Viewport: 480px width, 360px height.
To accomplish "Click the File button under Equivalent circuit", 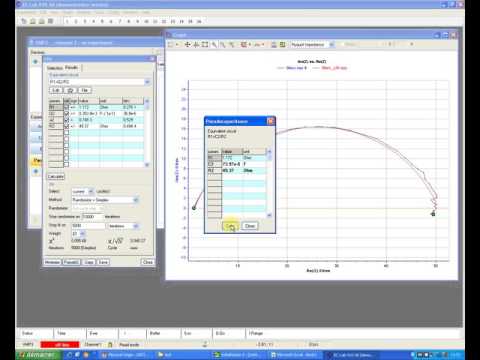I will 85,90.
